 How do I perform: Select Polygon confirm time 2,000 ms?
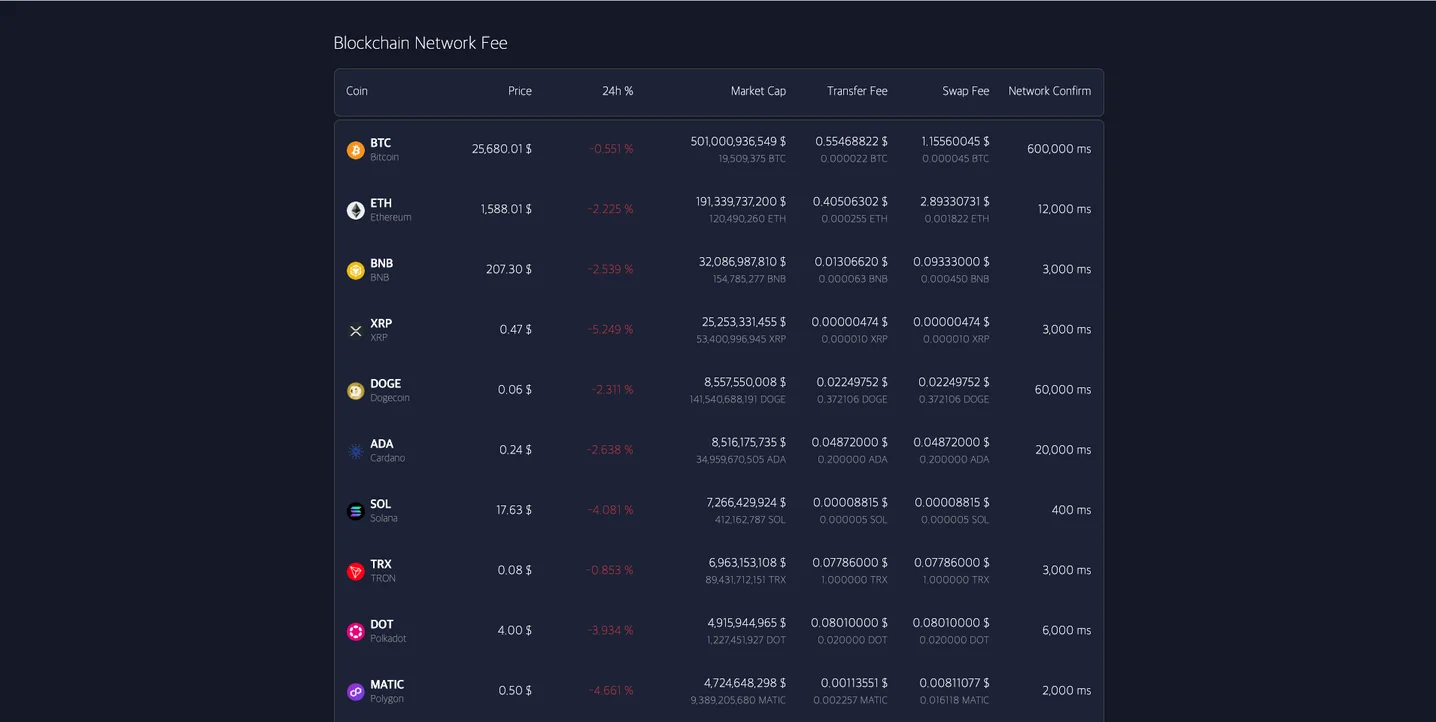point(1066,690)
